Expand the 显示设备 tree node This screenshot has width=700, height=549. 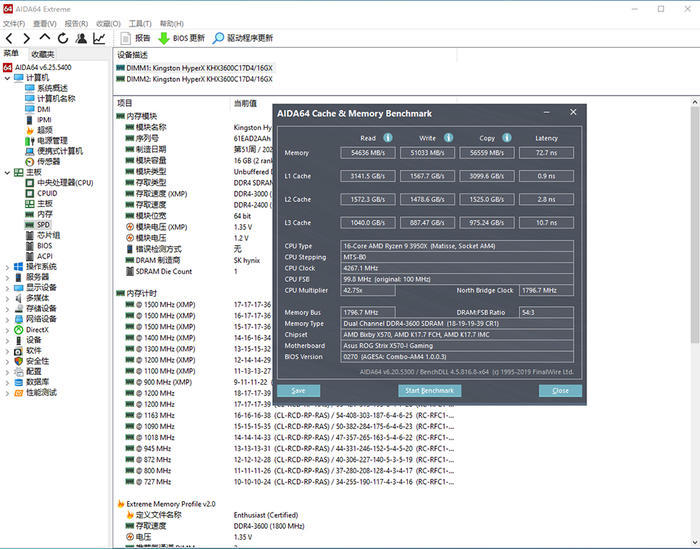(x=7, y=288)
